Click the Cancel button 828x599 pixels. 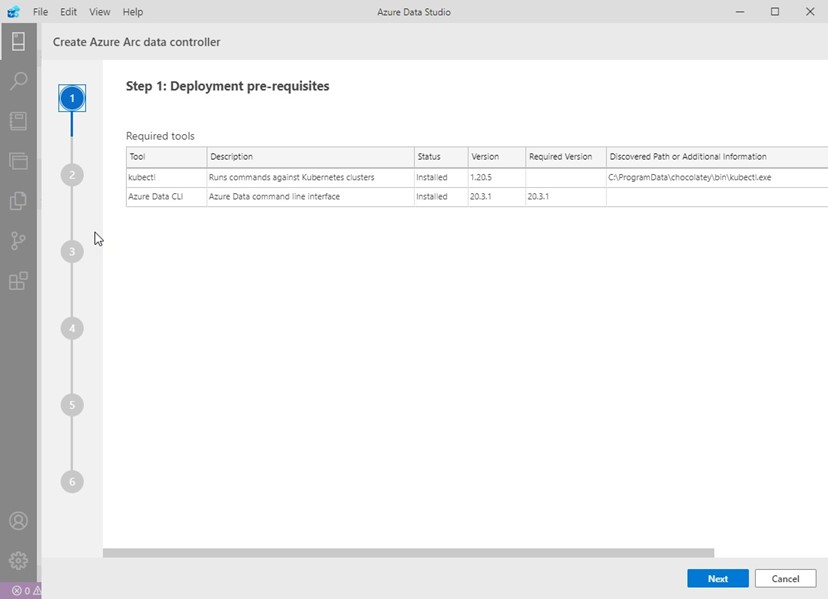pos(785,578)
